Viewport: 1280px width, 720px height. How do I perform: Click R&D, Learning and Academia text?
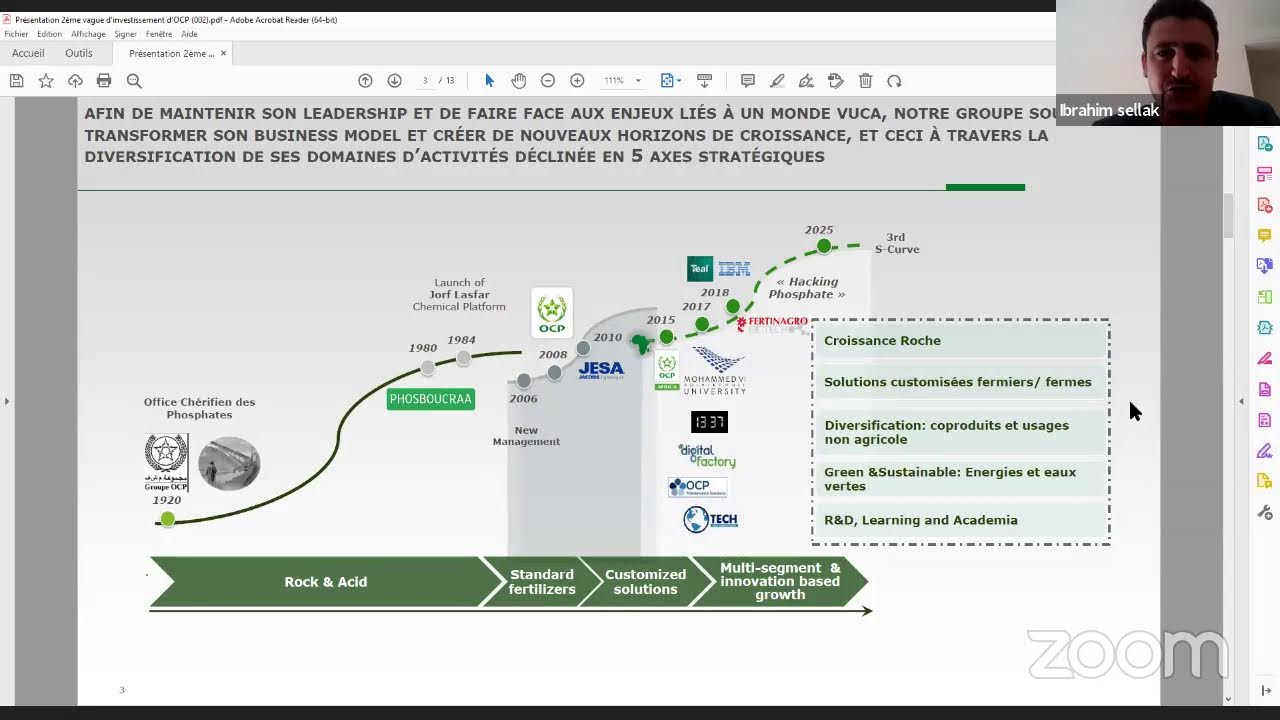pos(920,520)
